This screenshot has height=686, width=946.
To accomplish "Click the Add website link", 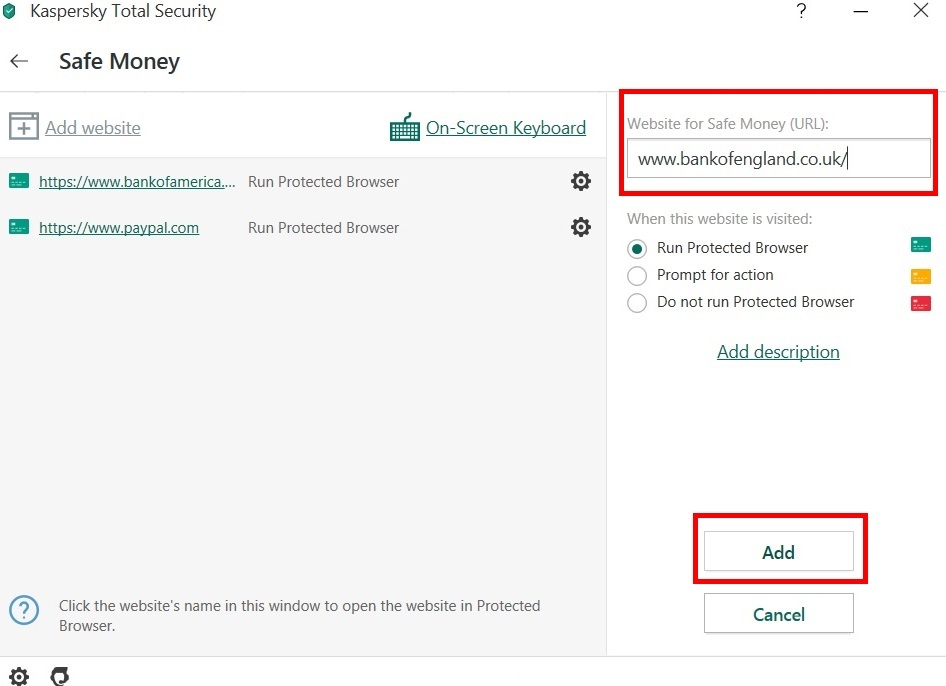I will point(93,128).
